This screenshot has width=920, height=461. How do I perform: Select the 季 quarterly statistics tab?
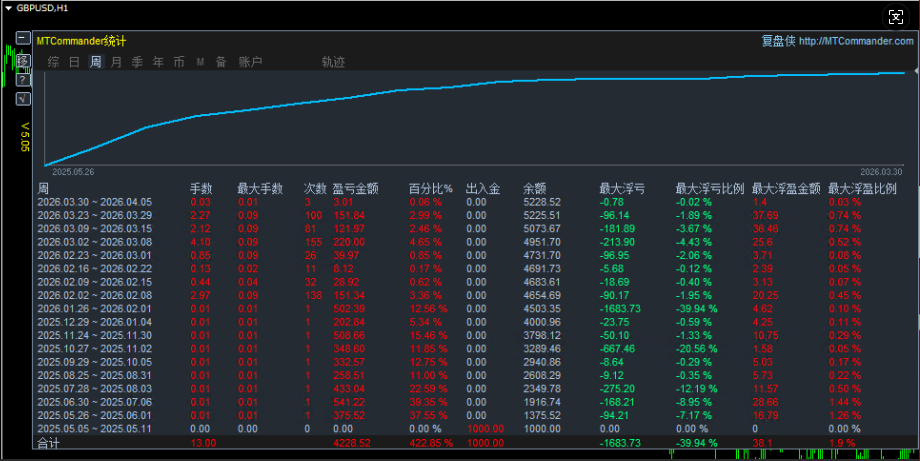pos(137,62)
